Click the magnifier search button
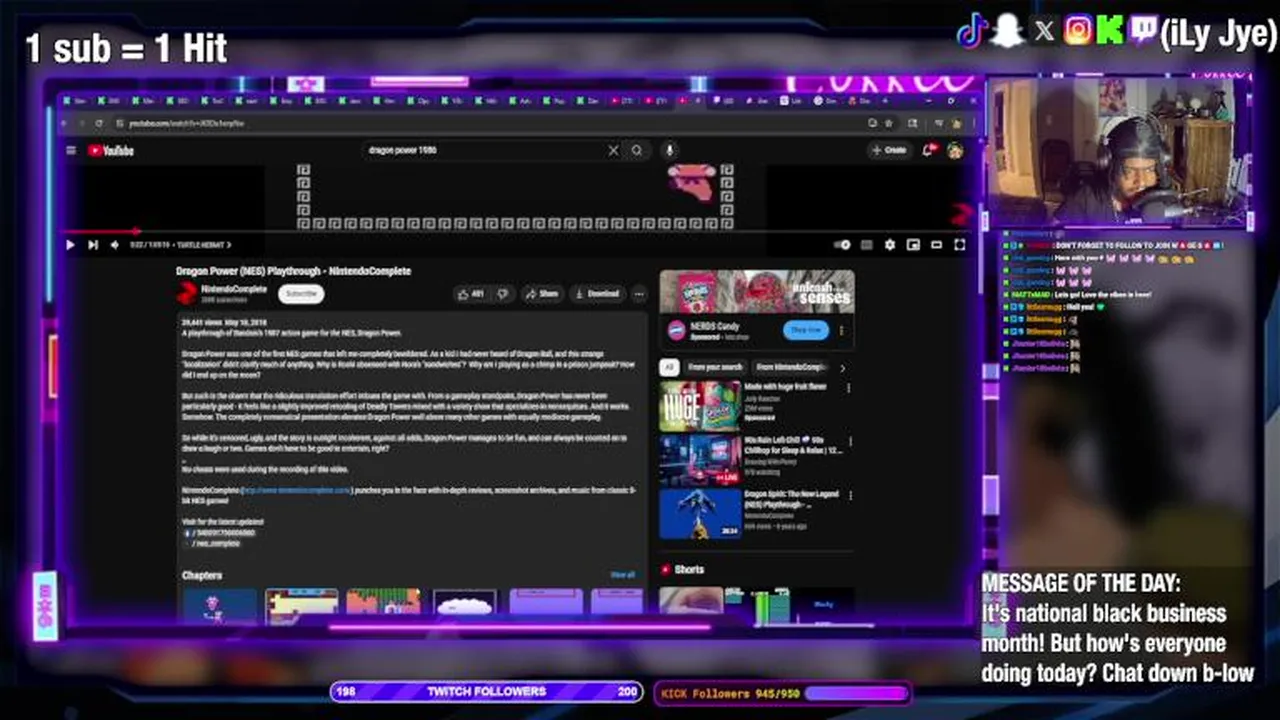Screen dimensions: 1280x720 coord(637,151)
